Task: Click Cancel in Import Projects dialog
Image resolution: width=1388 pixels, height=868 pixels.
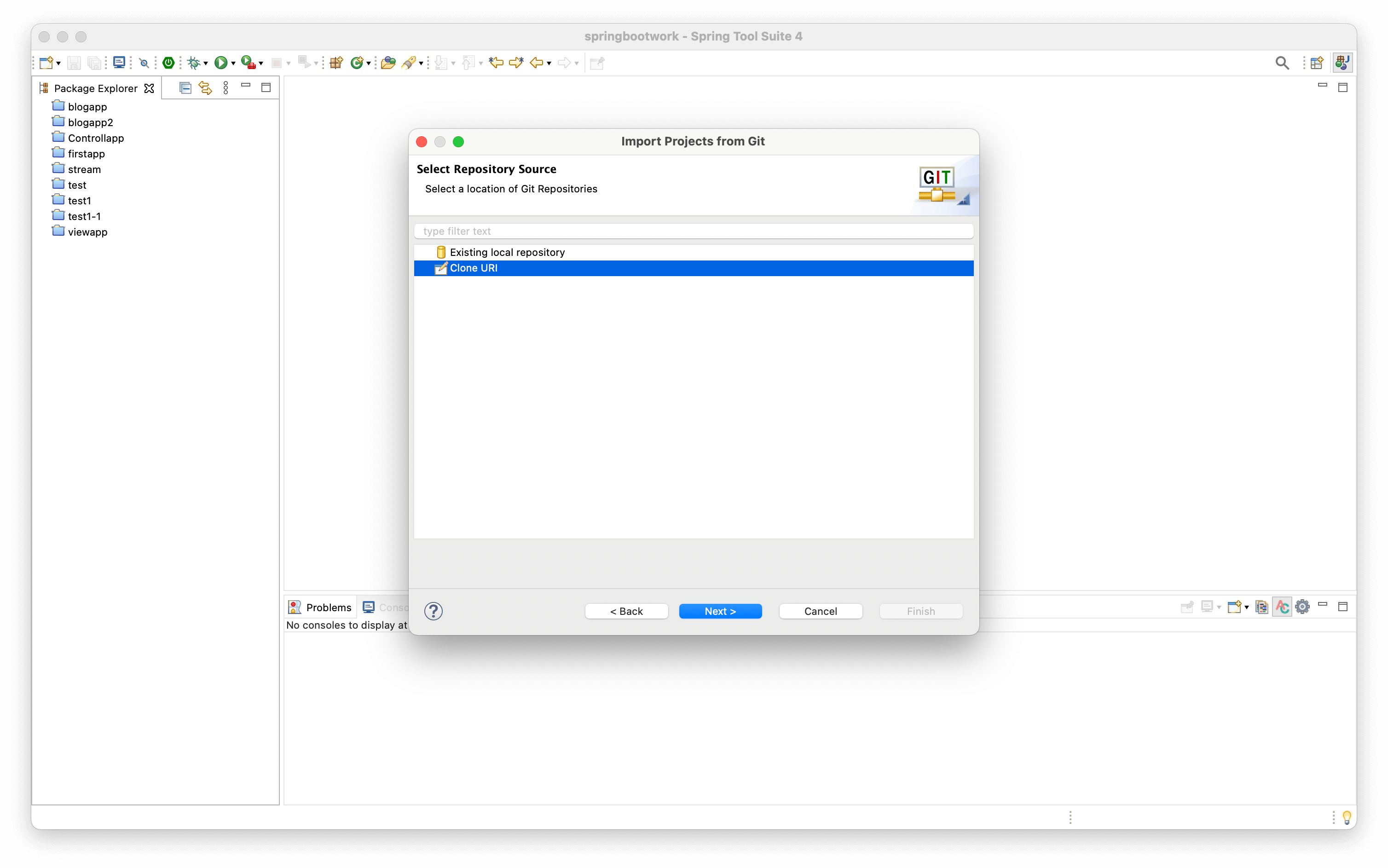Action: (x=820, y=611)
